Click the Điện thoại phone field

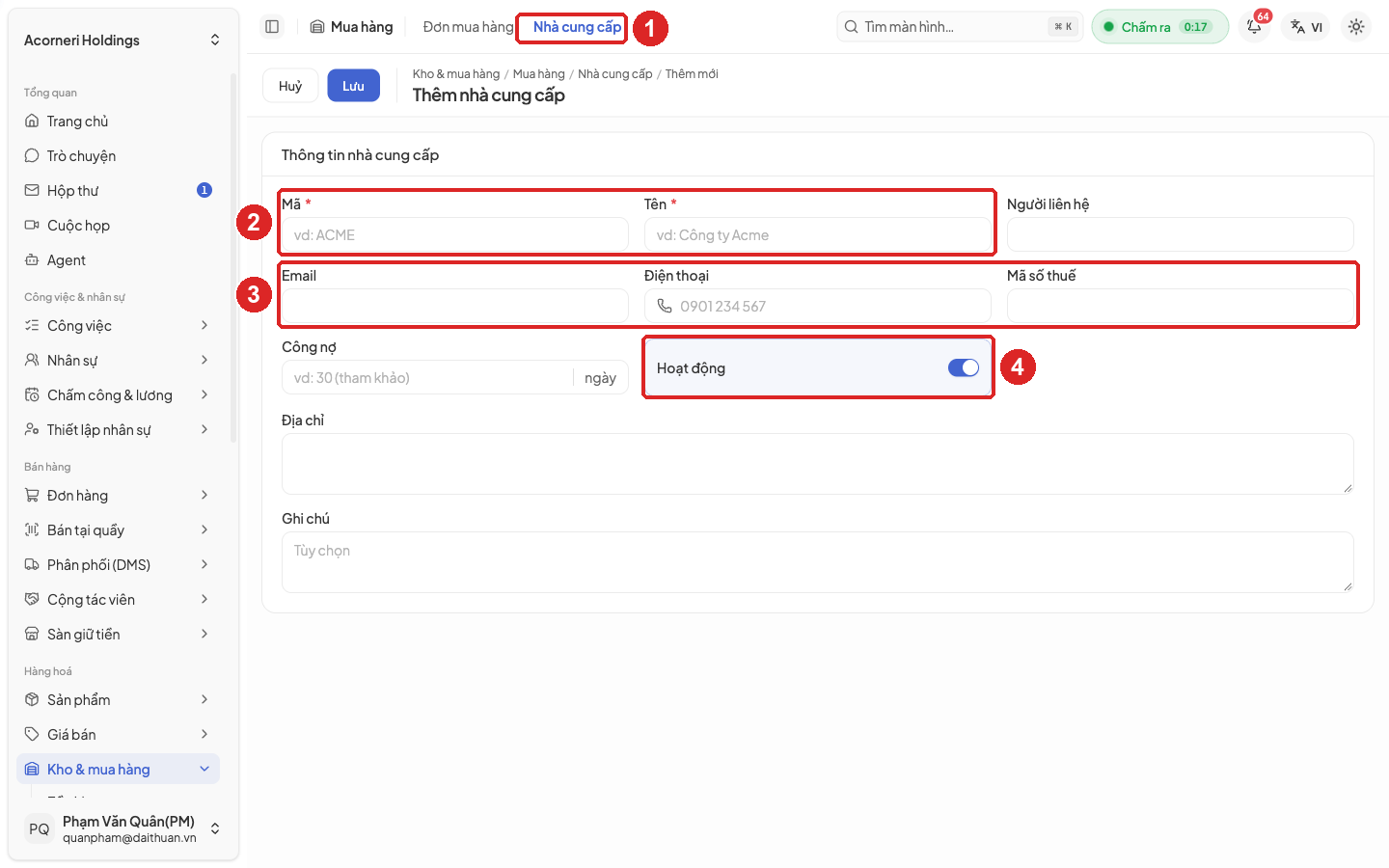818,307
